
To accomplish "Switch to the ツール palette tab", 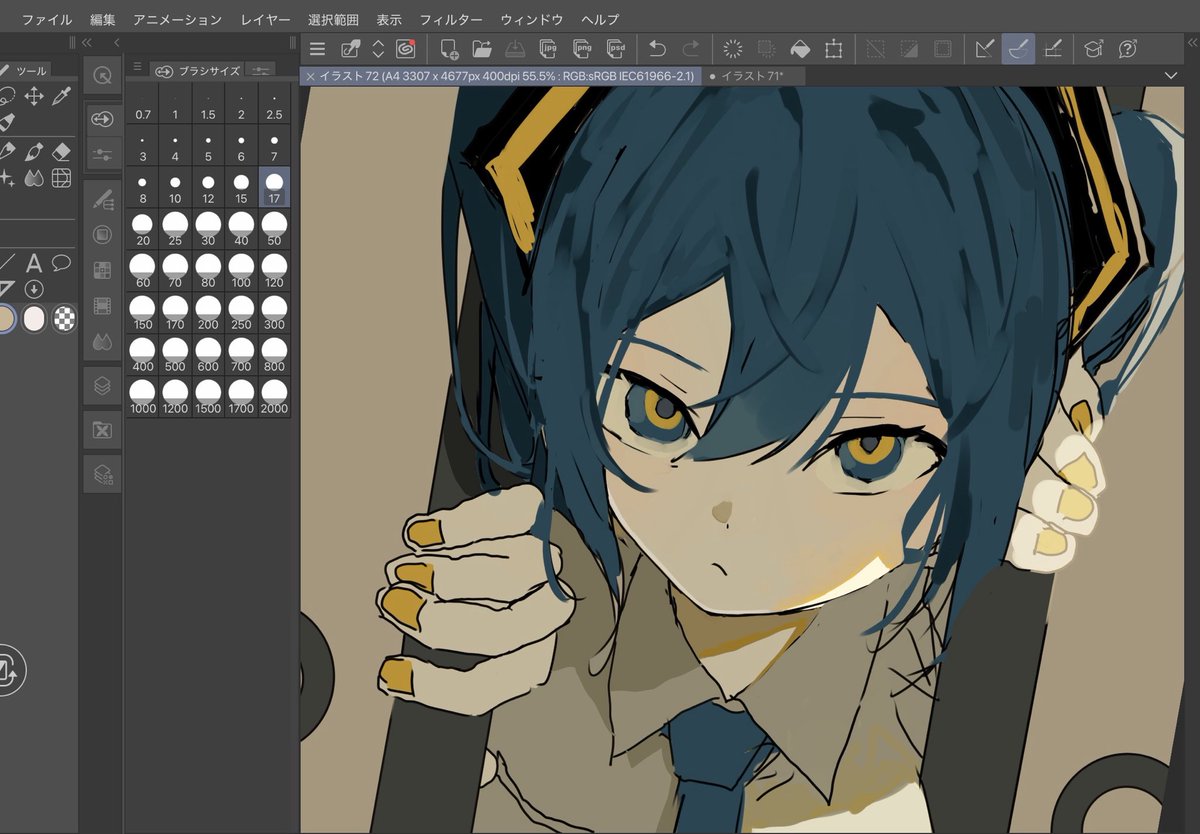I will pyautogui.click(x=25, y=70).
